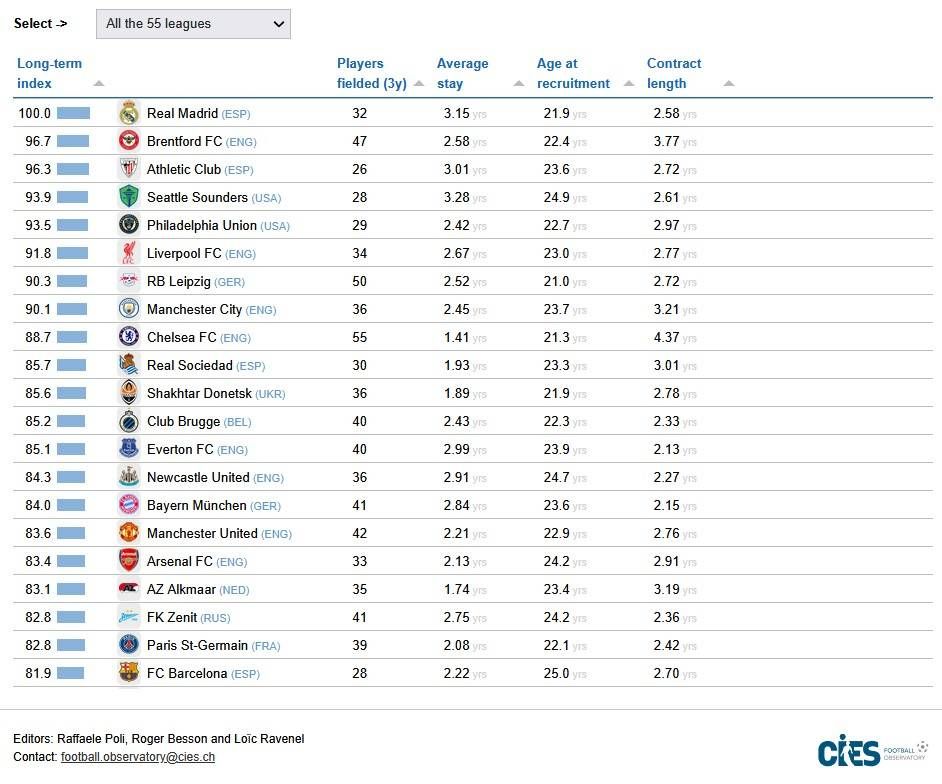This screenshot has width=942, height=784.
Task: Click the Liverpool FC club crest
Action: click(128, 253)
